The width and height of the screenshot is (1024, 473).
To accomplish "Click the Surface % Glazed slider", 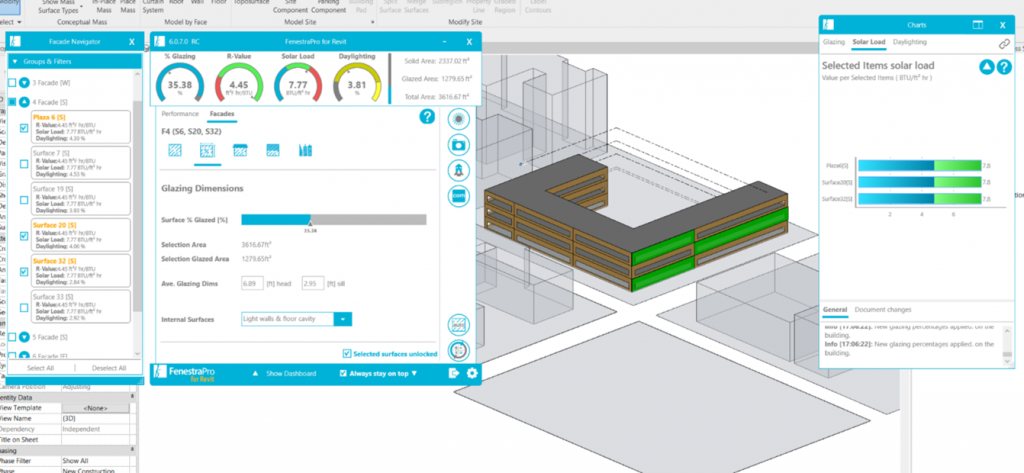I will (x=334, y=220).
